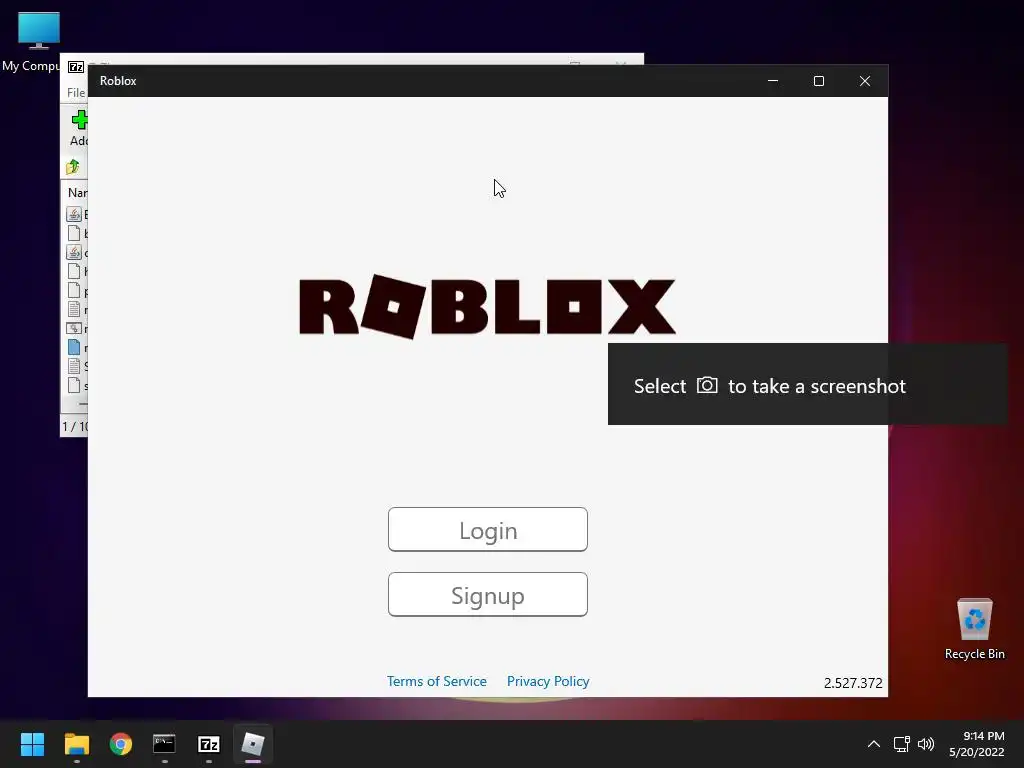The width and height of the screenshot is (1024, 768).
Task: Click the Signup button in Roblox
Action: coord(487,595)
